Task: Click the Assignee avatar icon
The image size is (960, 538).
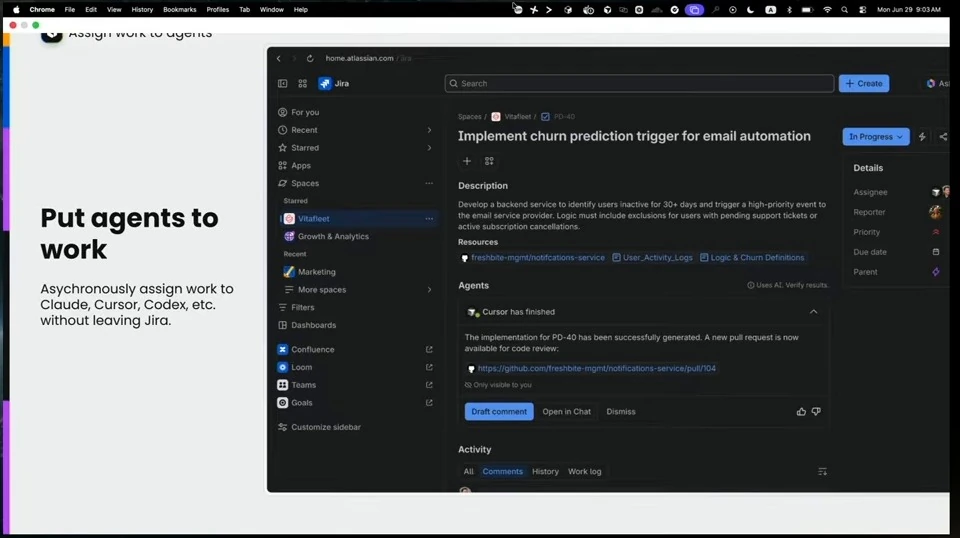Action: click(x=936, y=192)
